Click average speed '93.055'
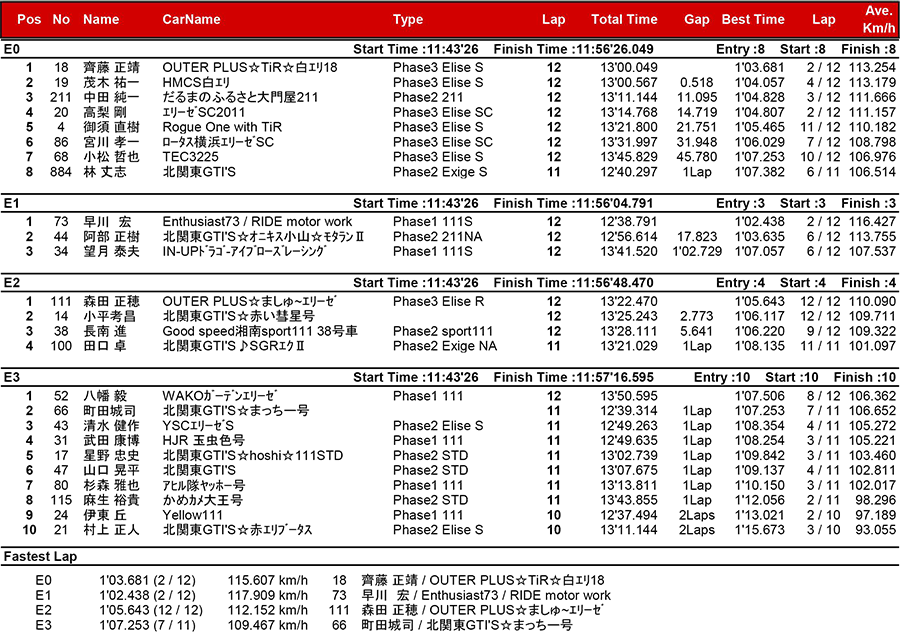This screenshot has height=634, width=900. 875,531
